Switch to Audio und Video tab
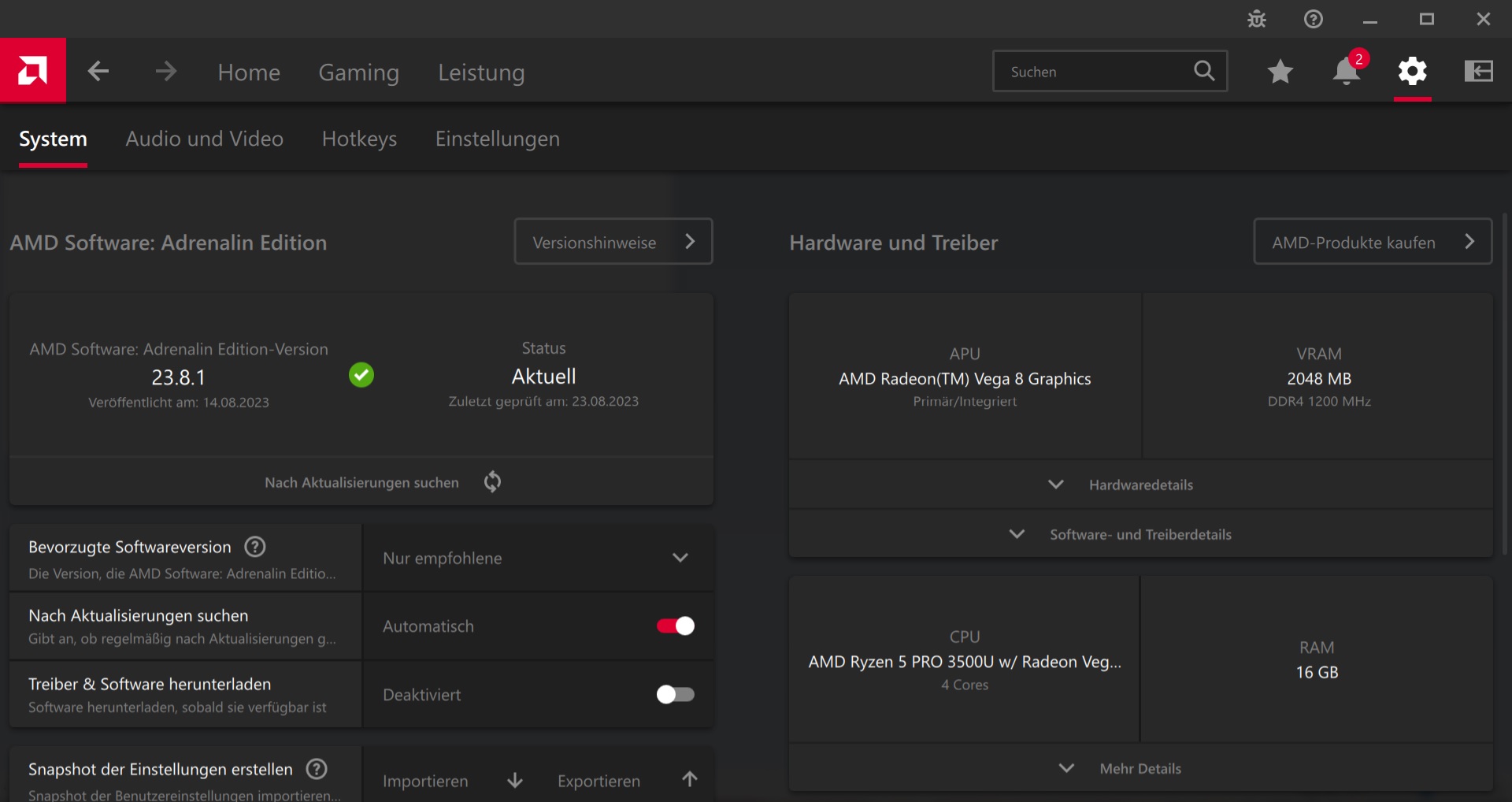This screenshot has width=1512, height=802. pyautogui.click(x=205, y=139)
